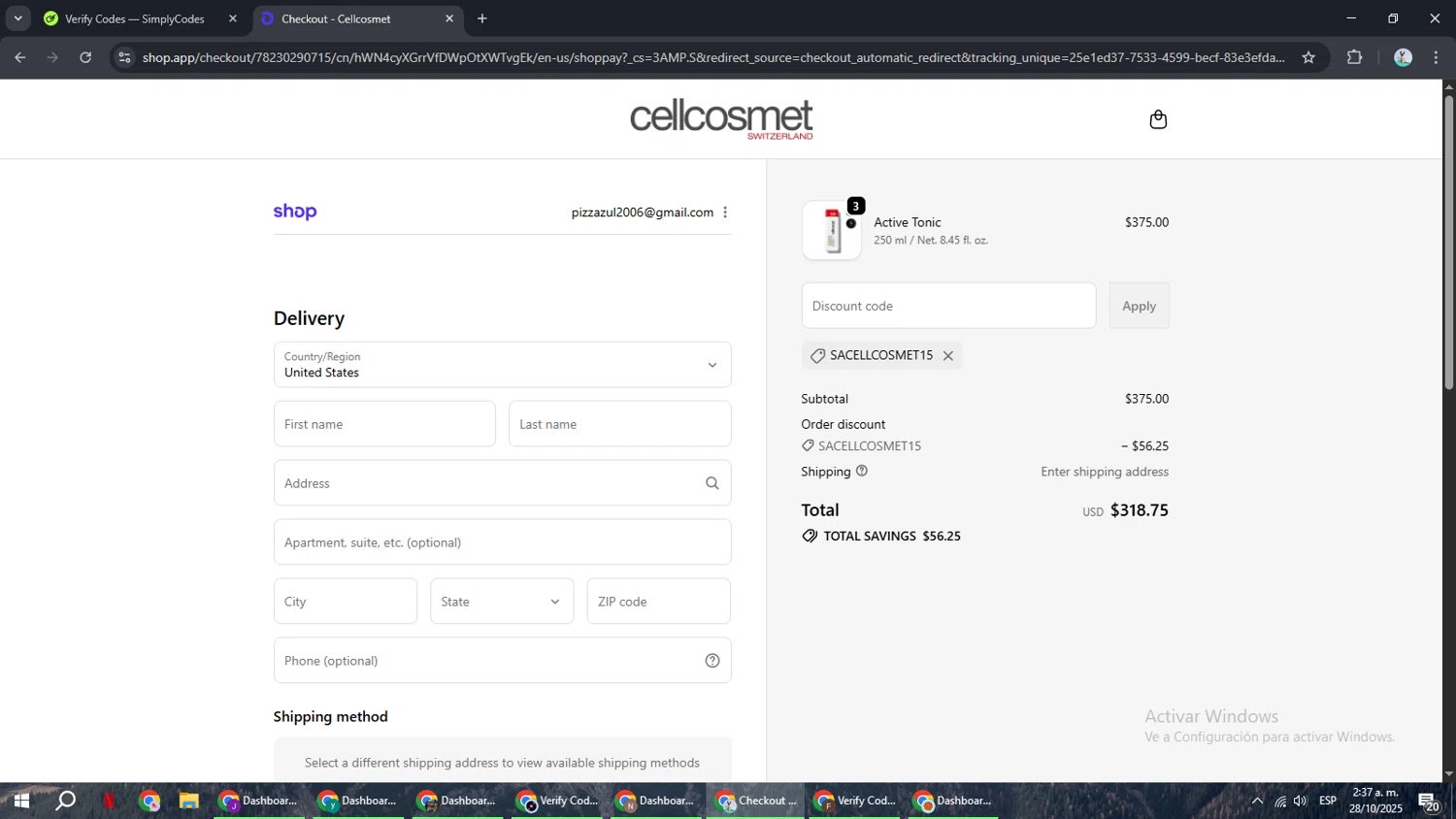1456x819 pixels.
Task: Click the Apply discount button
Action: [x=1139, y=306]
